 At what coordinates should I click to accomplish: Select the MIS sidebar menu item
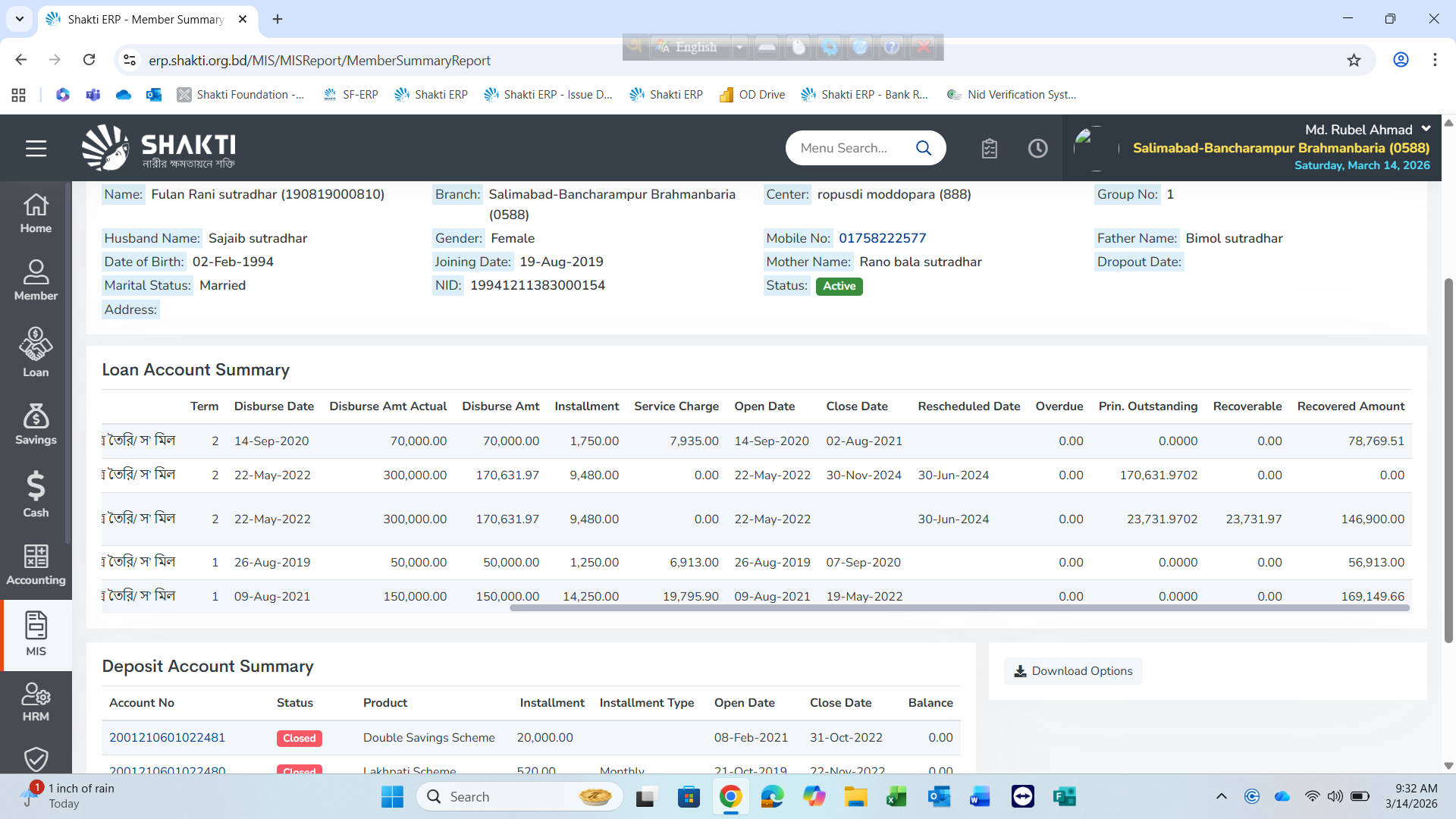(36, 633)
